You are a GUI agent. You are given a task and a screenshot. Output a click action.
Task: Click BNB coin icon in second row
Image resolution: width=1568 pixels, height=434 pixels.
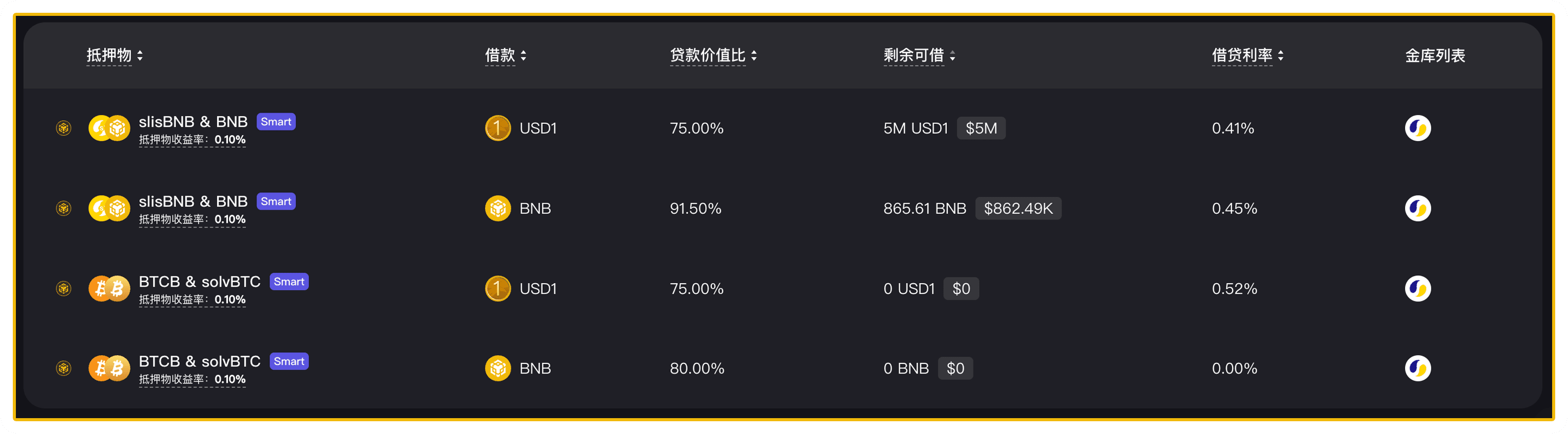pyautogui.click(x=497, y=208)
